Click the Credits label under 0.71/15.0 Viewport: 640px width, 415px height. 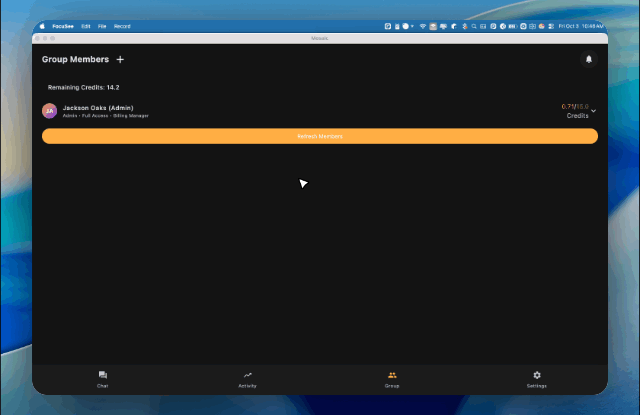click(578, 116)
